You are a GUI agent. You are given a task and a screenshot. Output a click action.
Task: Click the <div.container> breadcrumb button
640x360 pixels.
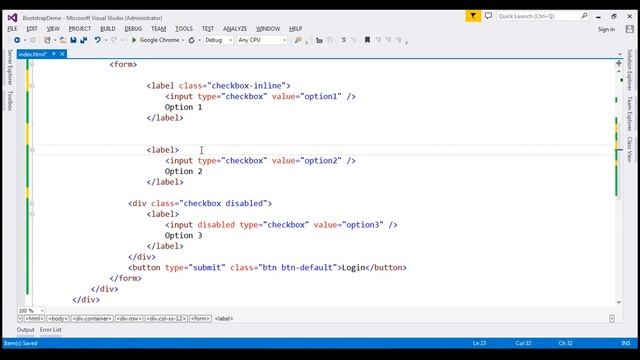click(92, 318)
